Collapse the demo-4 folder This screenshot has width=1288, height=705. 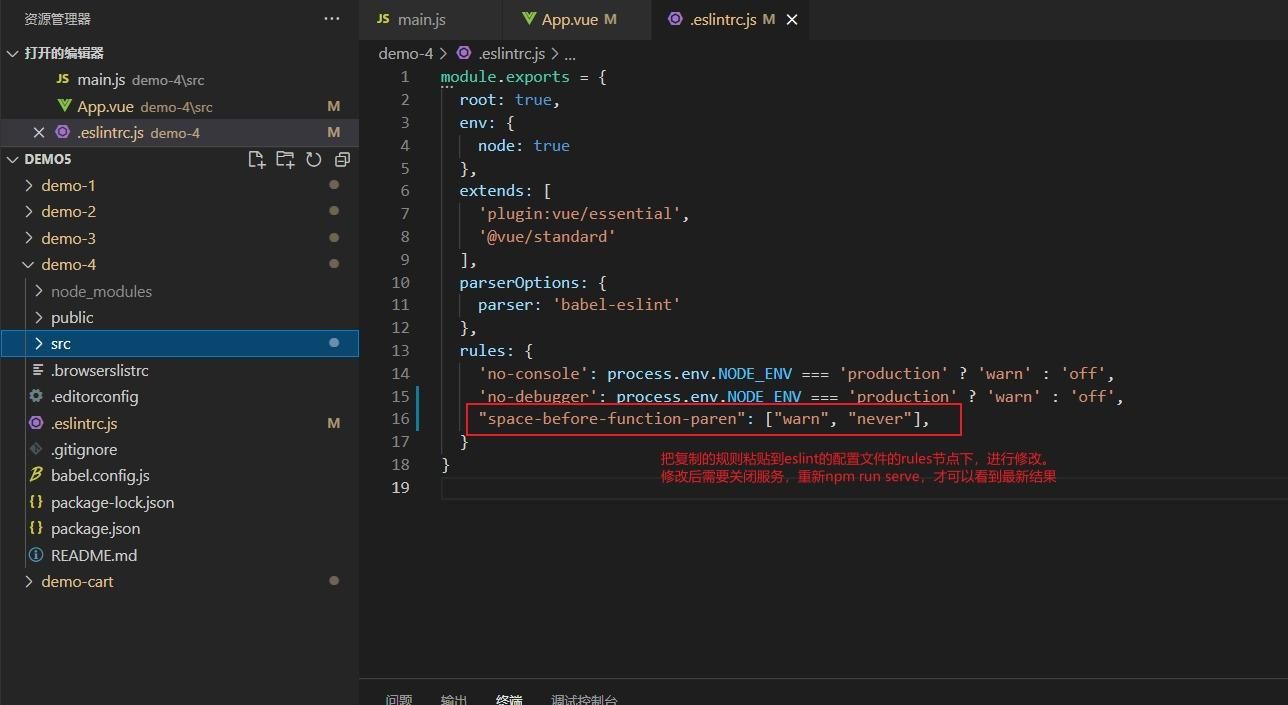(68, 264)
